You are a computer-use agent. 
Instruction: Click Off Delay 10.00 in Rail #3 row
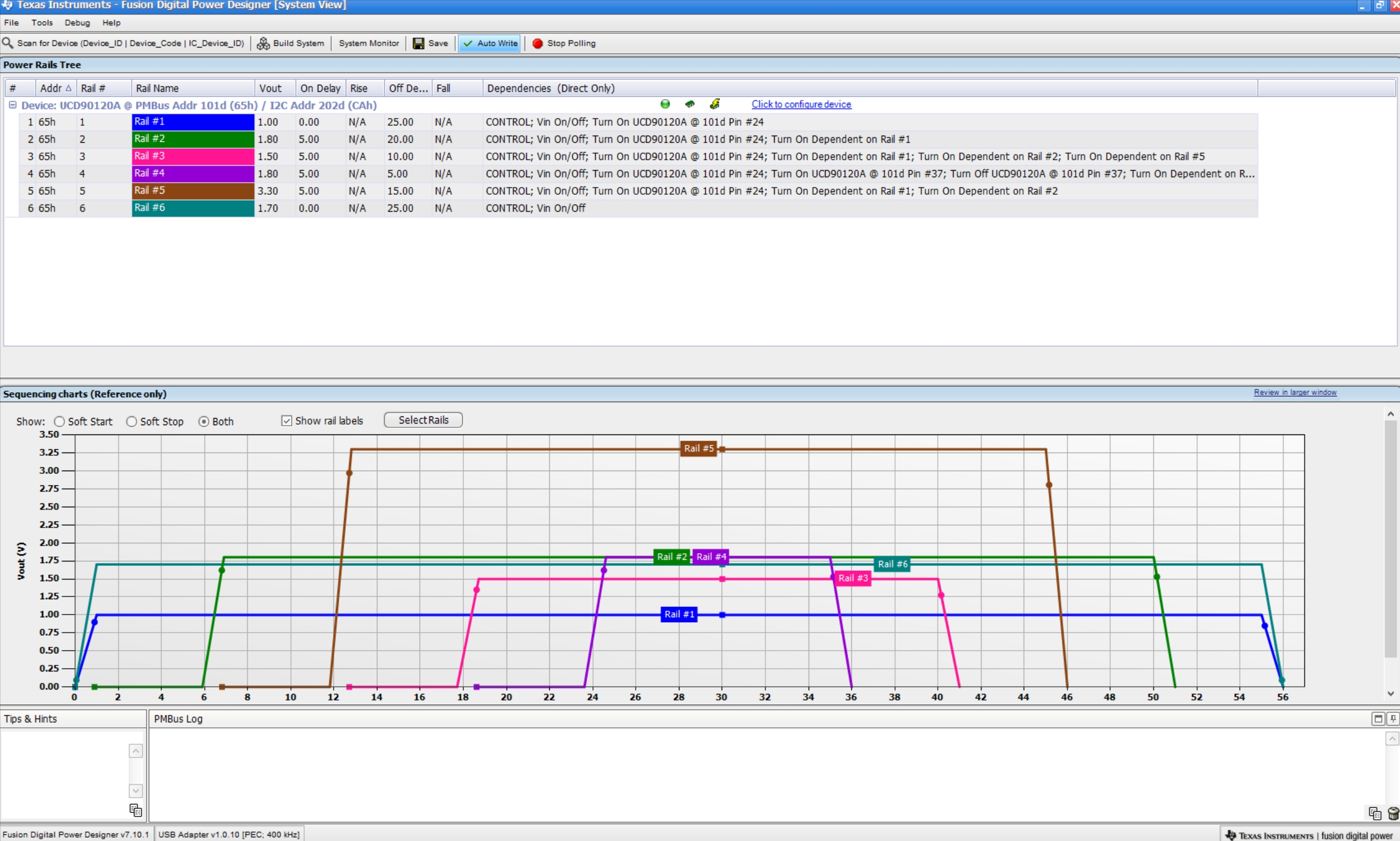tap(400, 156)
